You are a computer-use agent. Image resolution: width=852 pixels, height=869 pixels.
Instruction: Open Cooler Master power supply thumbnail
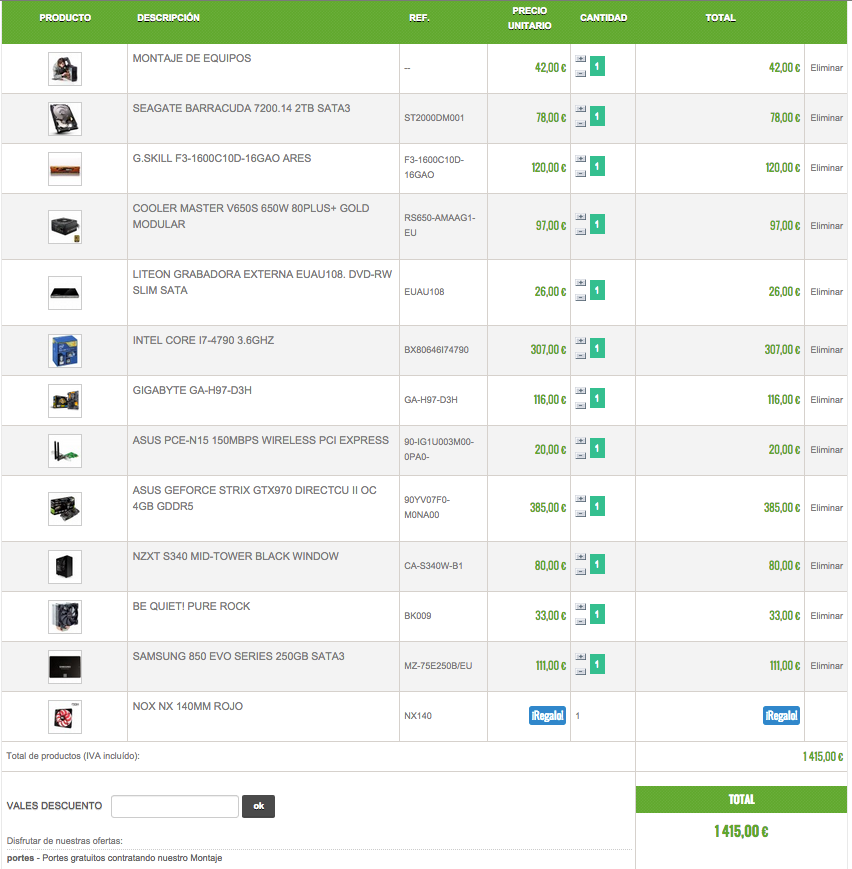(65, 227)
